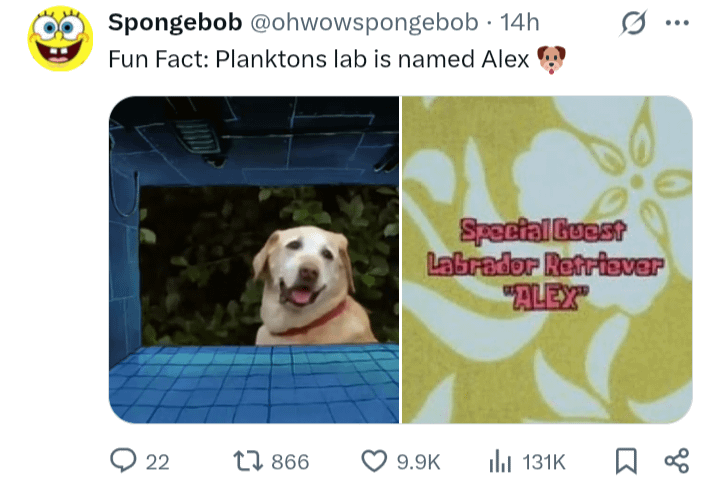The width and height of the screenshot is (720, 491).
Task: Open the three-dot more options menu
Action: click(677, 23)
